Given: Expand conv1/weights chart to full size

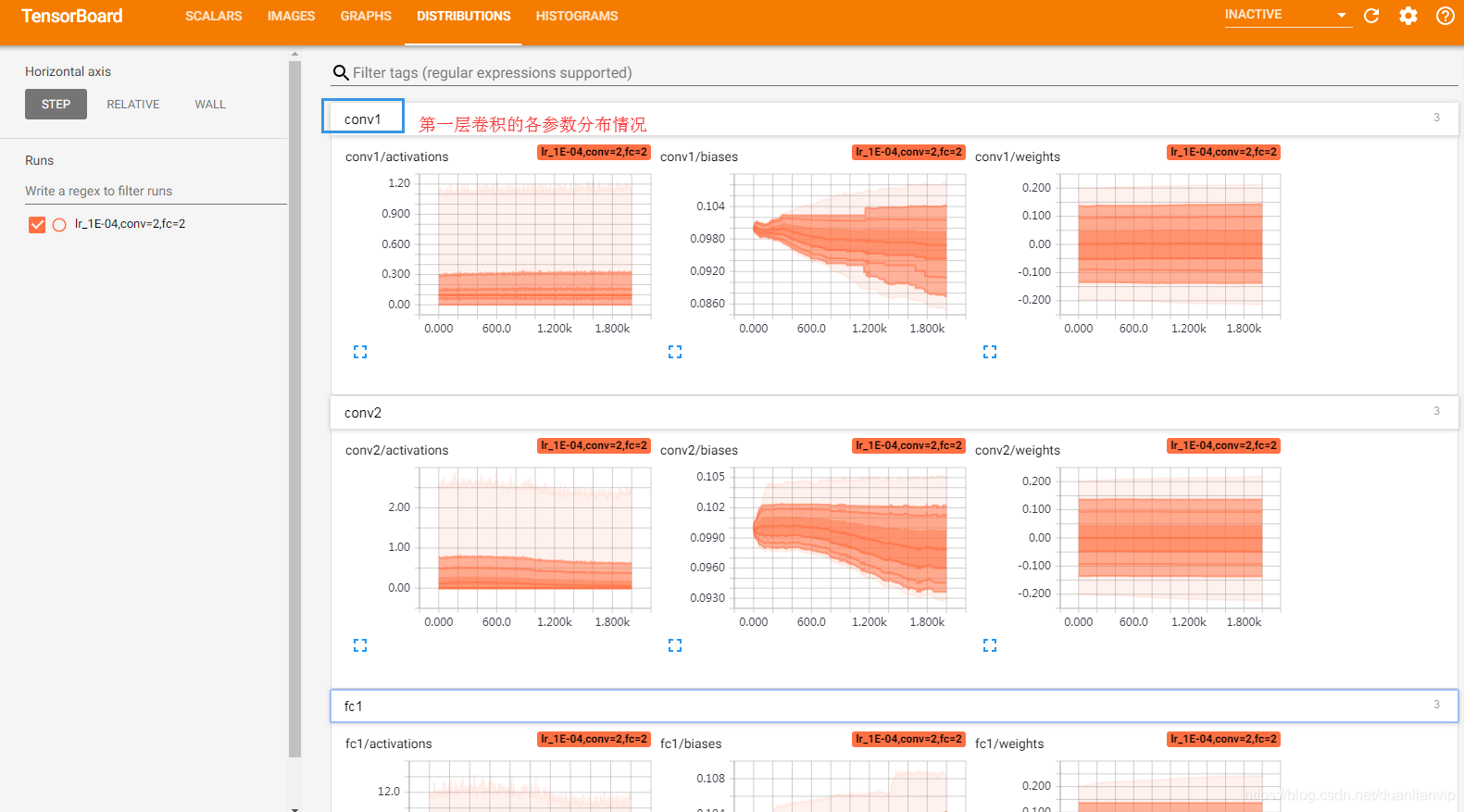Looking at the screenshot, I should pyautogui.click(x=990, y=352).
